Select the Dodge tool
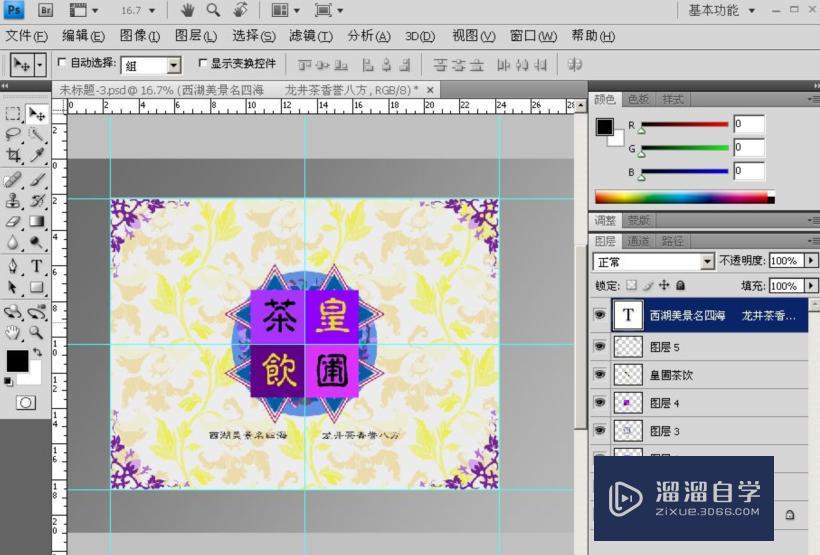 point(37,242)
